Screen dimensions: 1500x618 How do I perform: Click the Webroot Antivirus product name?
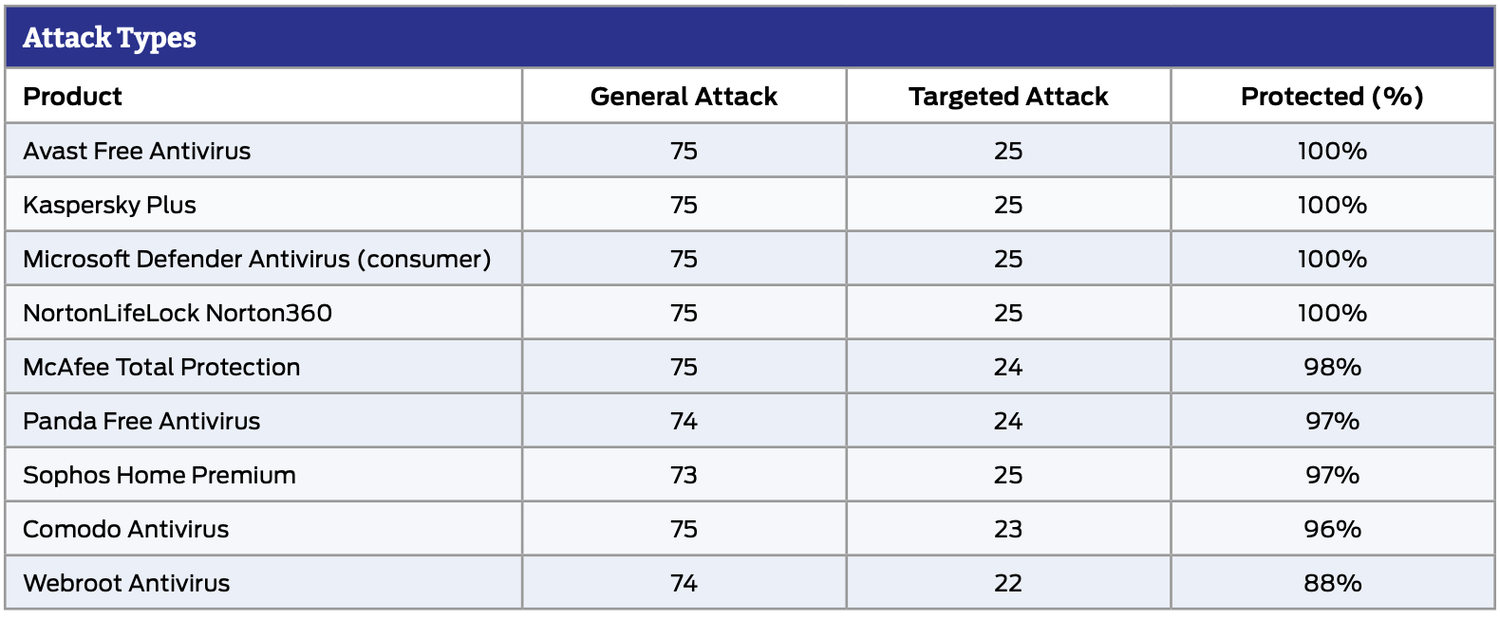coord(127,583)
